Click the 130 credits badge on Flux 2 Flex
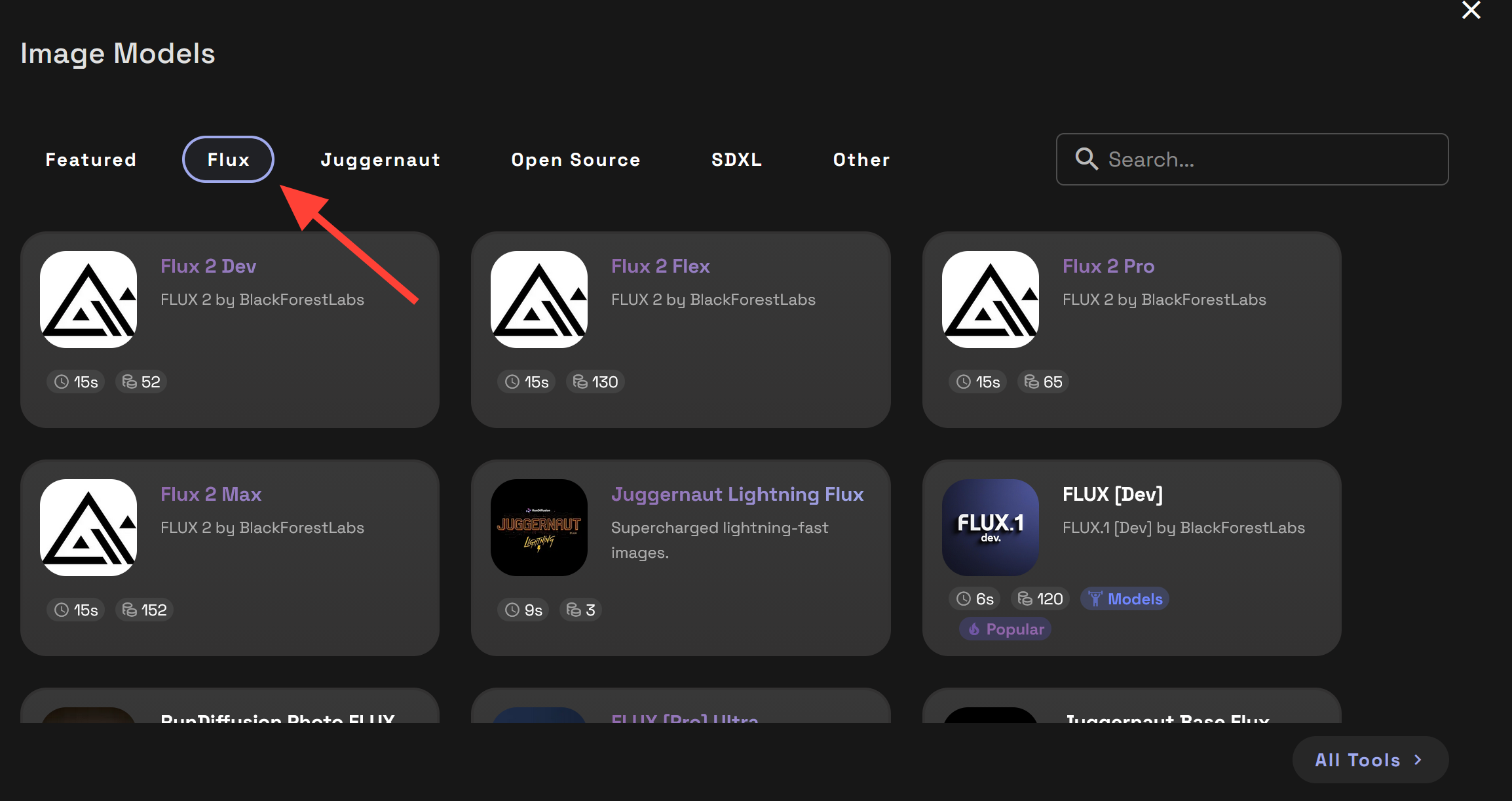Viewport: 1512px width, 801px height. coord(595,381)
